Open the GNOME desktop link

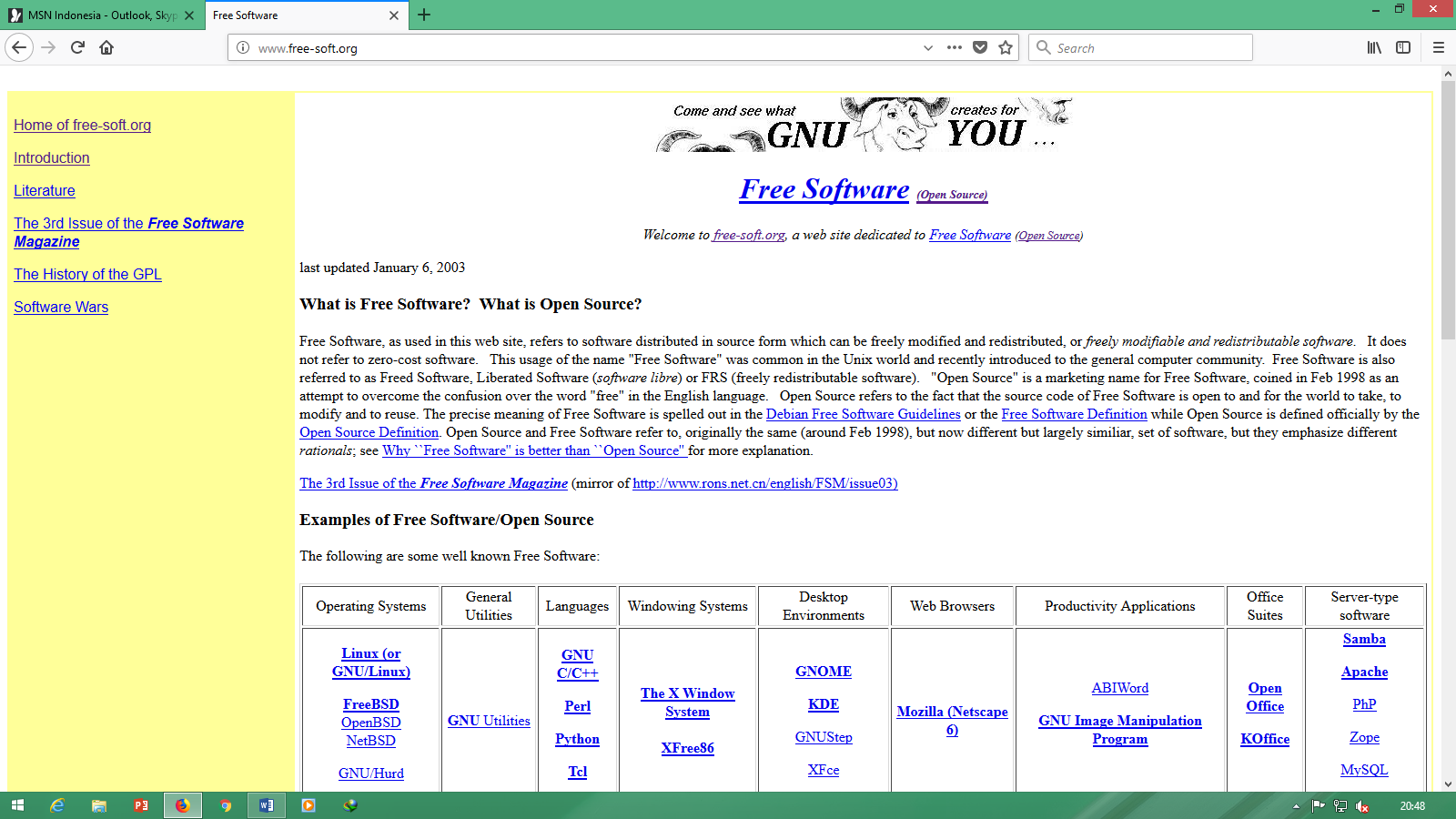point(824,672)
